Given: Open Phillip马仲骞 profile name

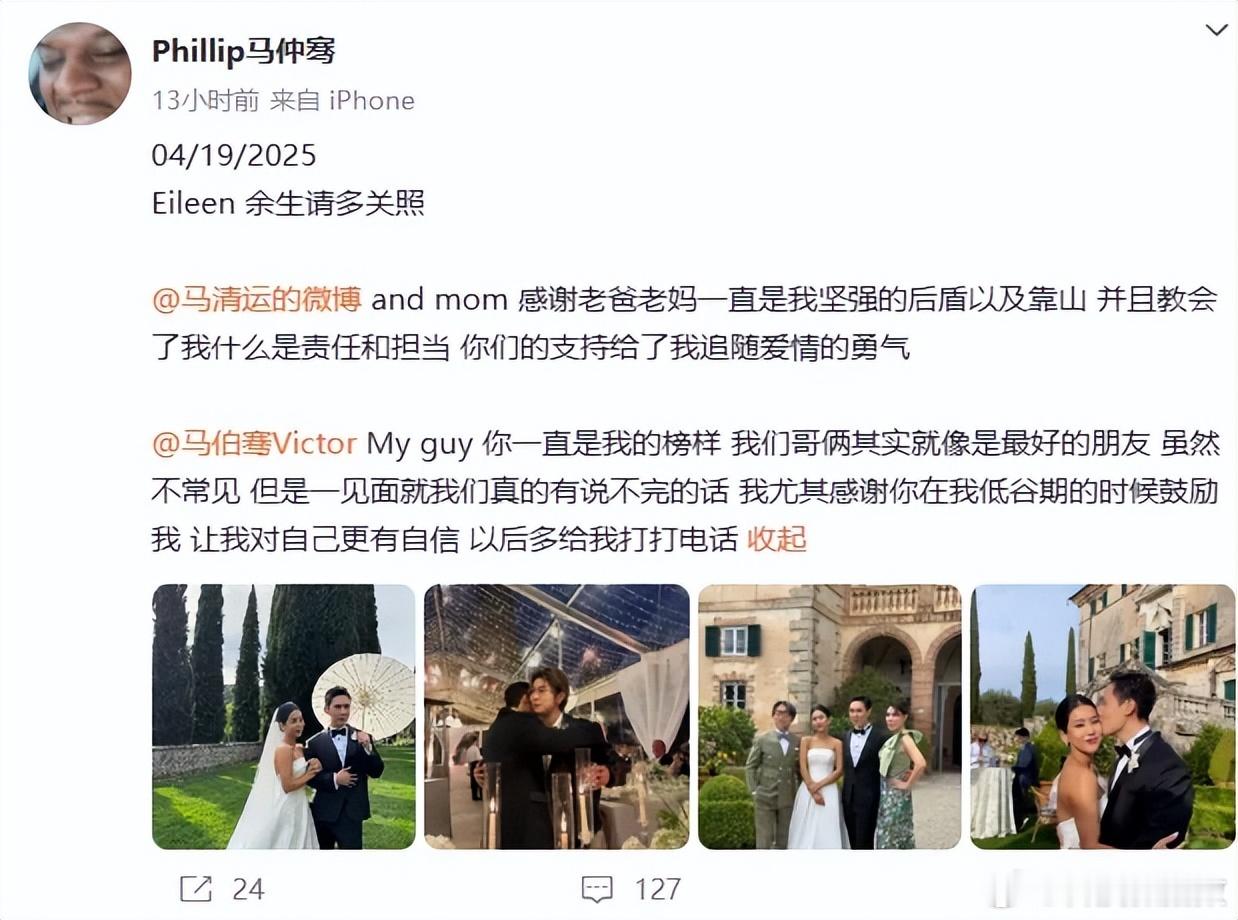Looking at the screenshot, I should click(244, 51).
